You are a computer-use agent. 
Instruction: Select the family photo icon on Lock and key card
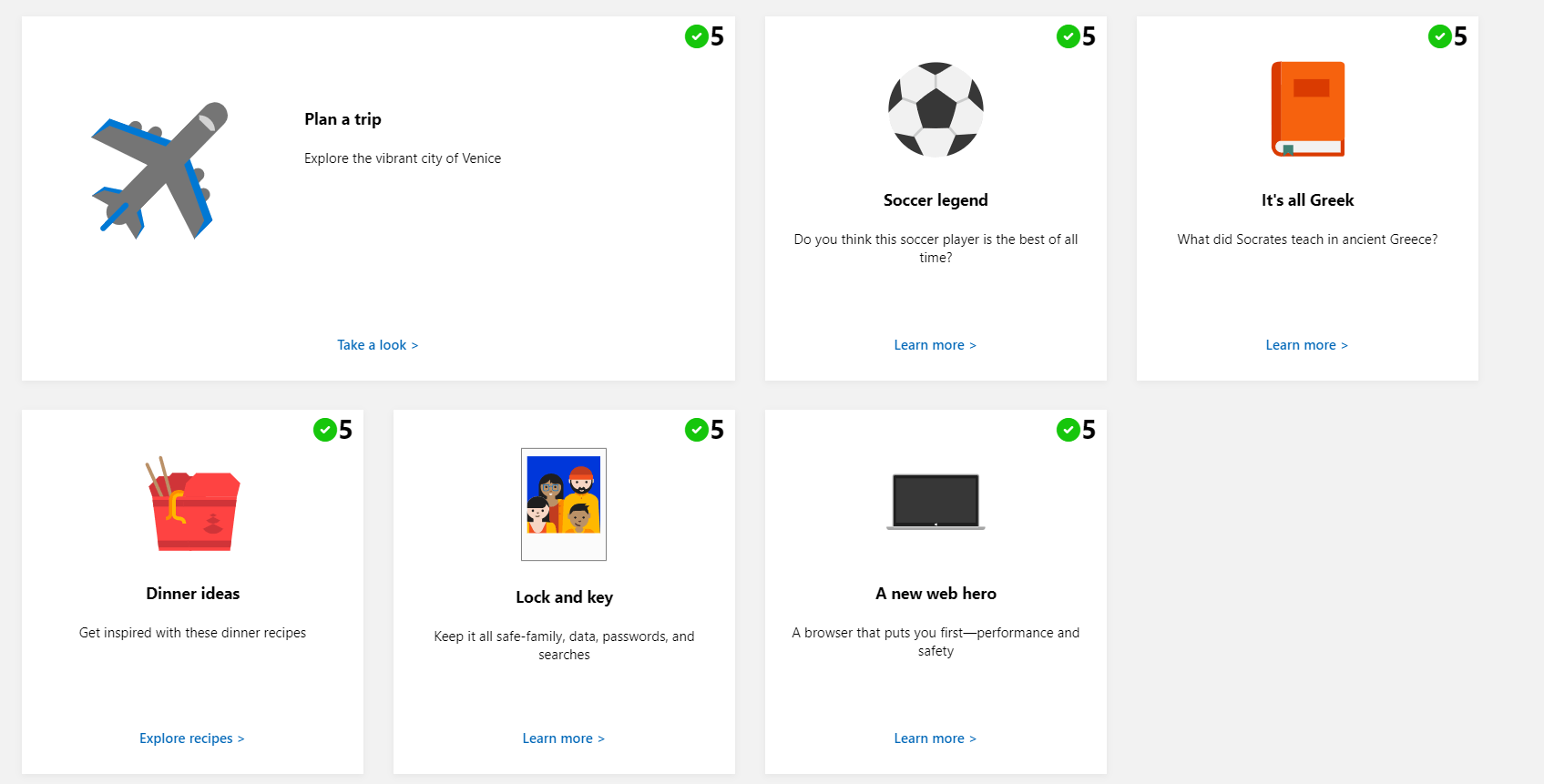(x=563, y=504)
